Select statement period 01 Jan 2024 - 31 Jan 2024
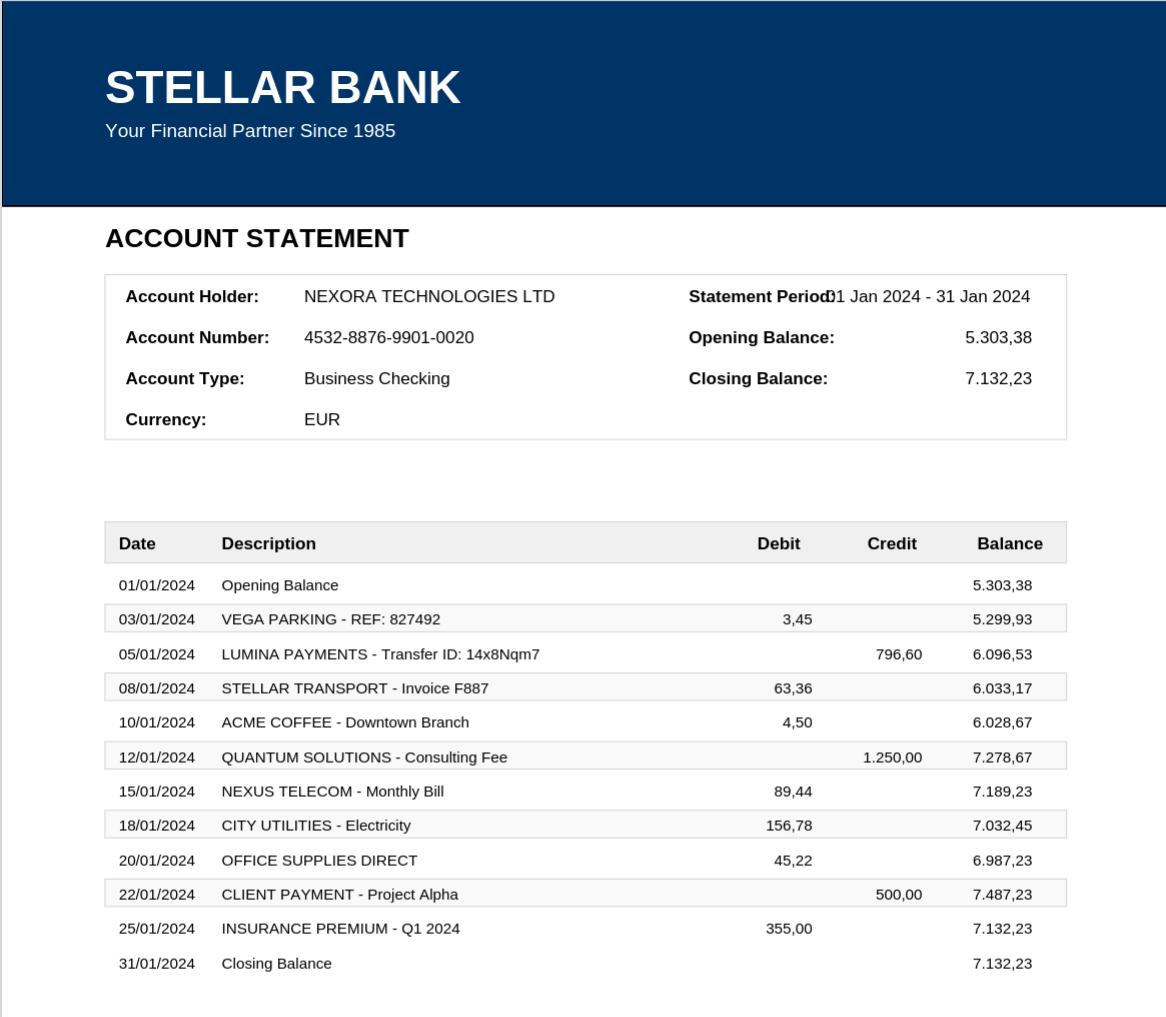 point(929,297)
